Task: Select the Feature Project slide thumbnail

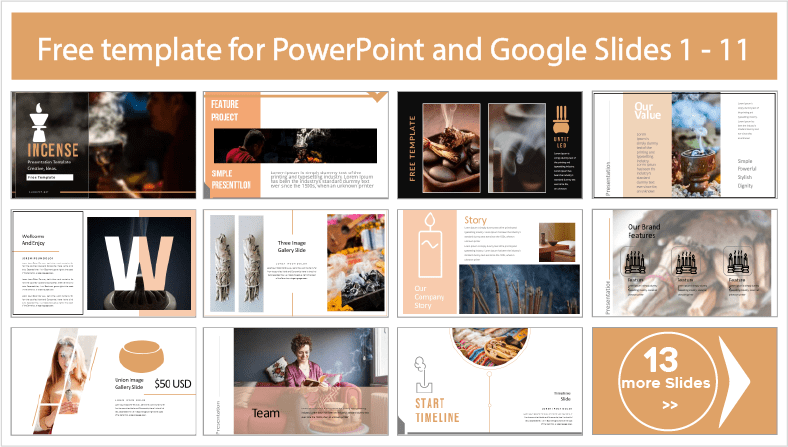Action: (x=296, y=145)
